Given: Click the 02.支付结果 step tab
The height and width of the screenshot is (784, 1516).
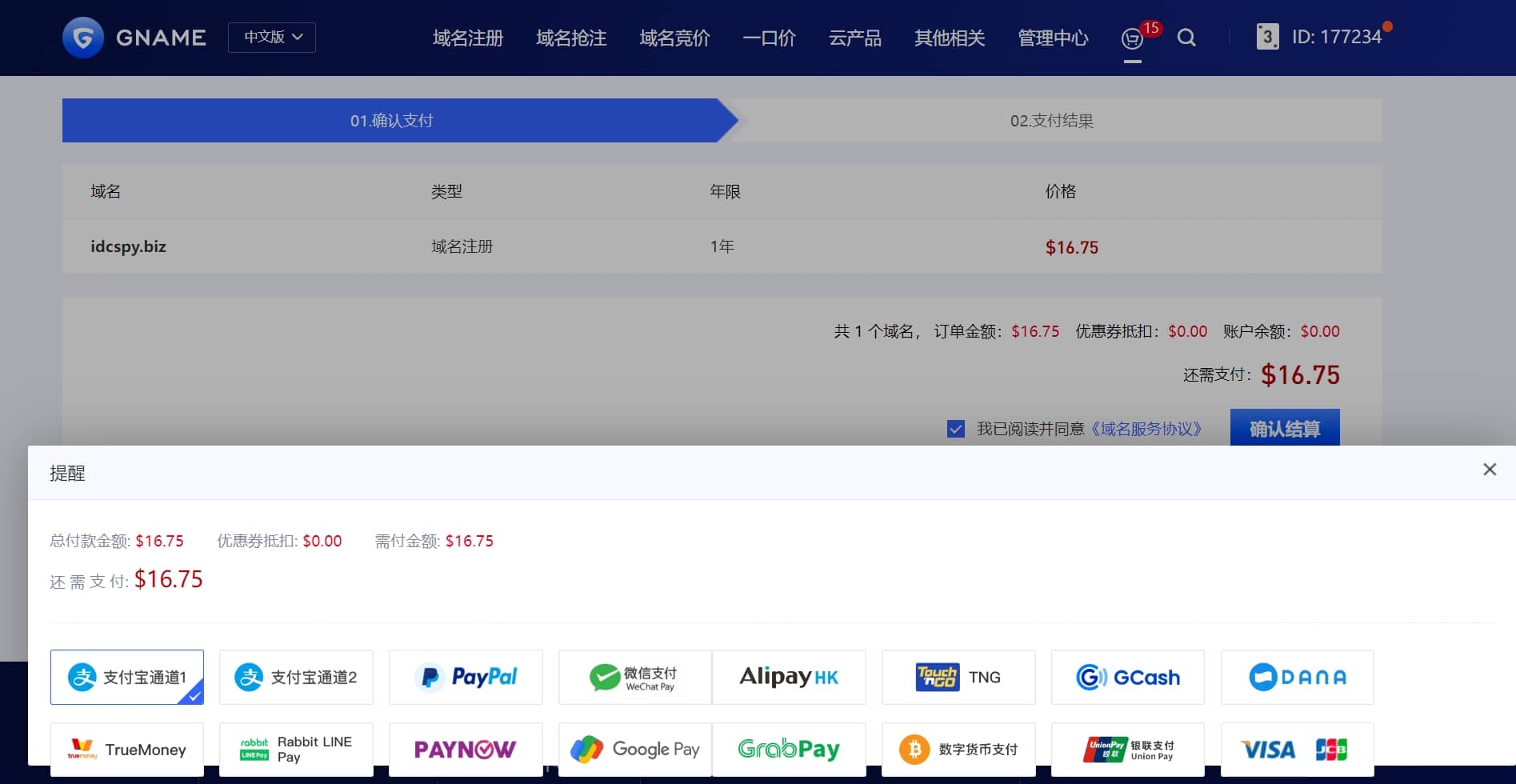Looking at the screenshot, I should click(x=1053, y=120).
